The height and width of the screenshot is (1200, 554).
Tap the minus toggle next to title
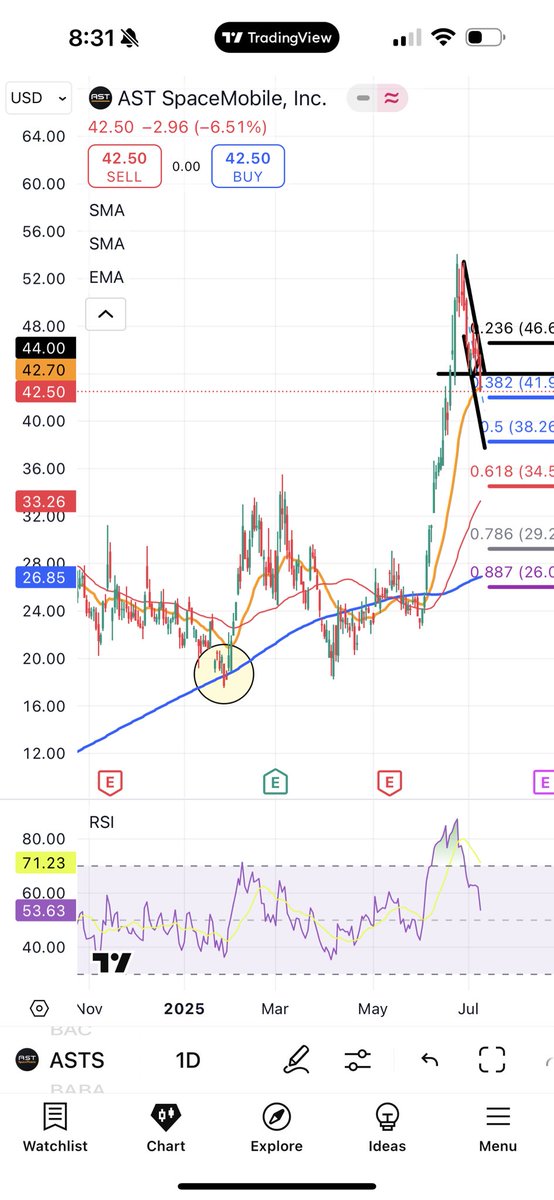(x=361, y=98)
